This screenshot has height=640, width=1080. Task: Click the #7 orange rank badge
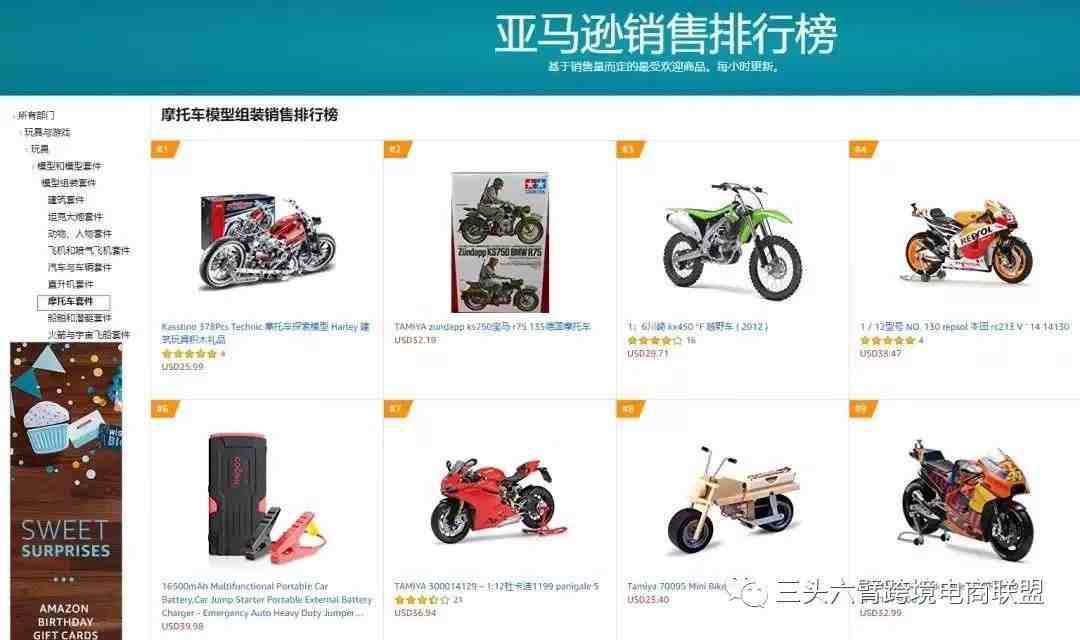tap(397, 409)
